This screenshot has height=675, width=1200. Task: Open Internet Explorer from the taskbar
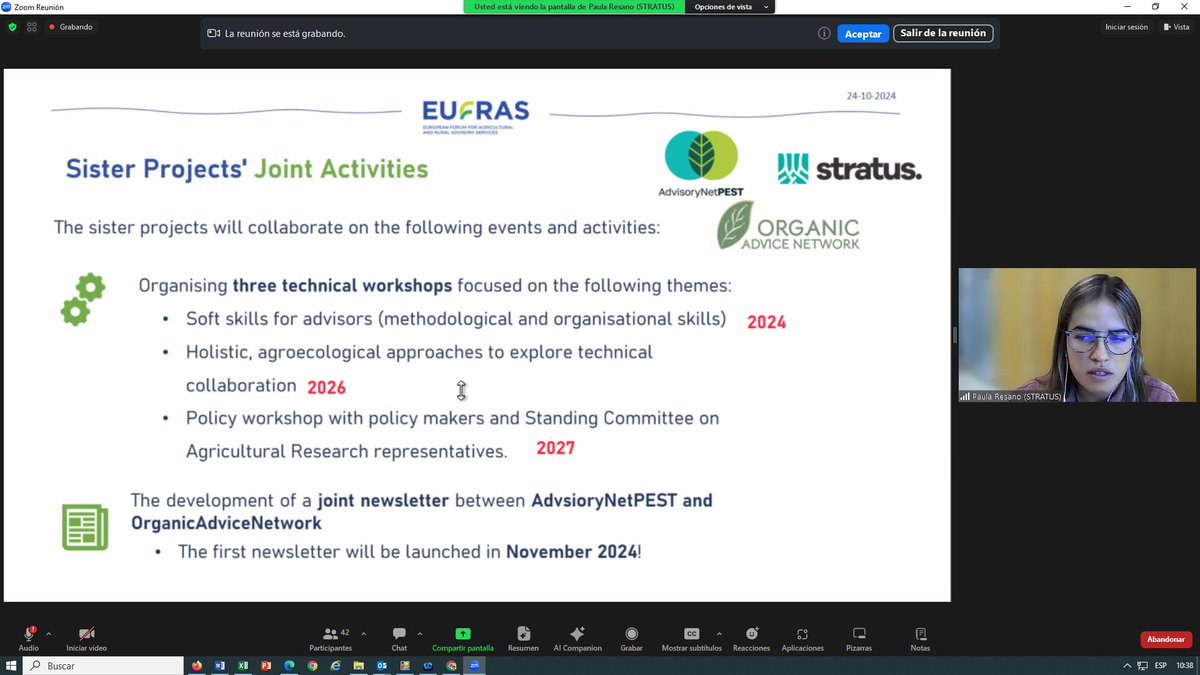tap(336, 665)
